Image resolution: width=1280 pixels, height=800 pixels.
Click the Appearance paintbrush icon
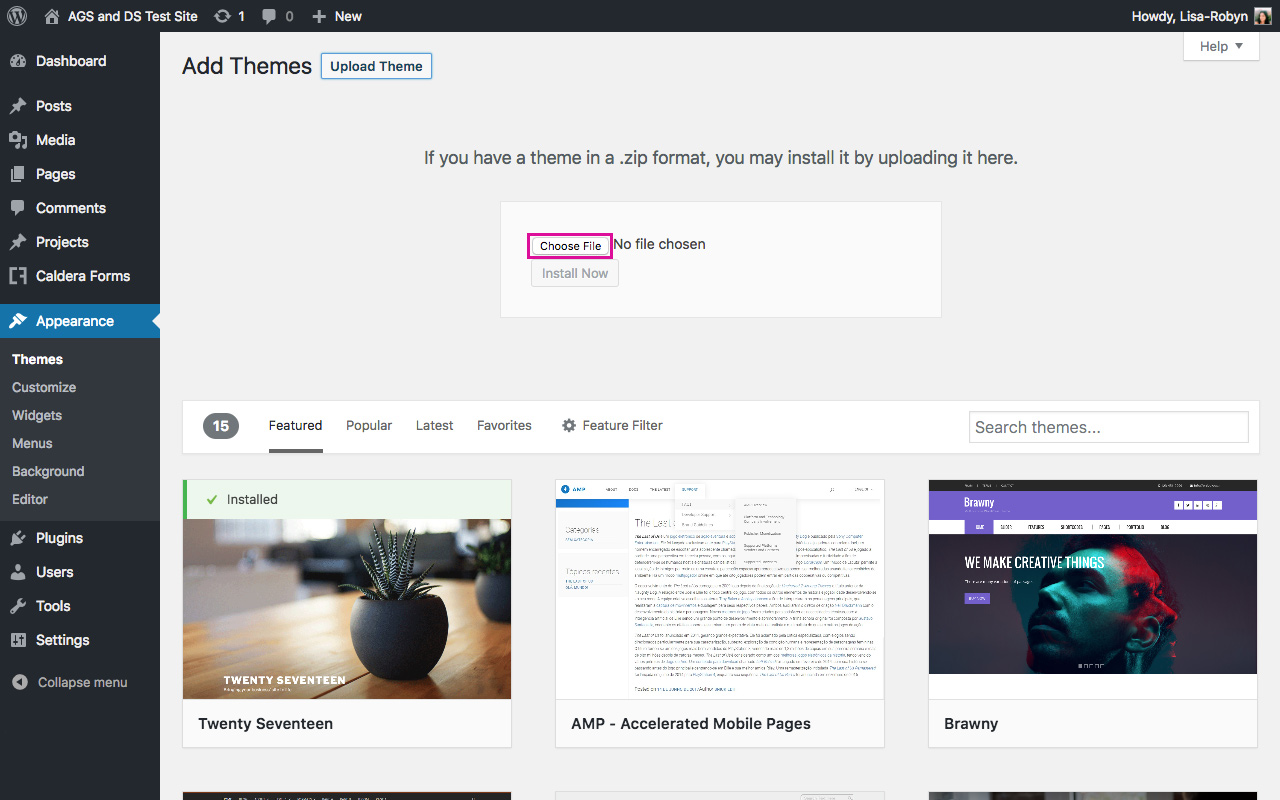[18, 321]
